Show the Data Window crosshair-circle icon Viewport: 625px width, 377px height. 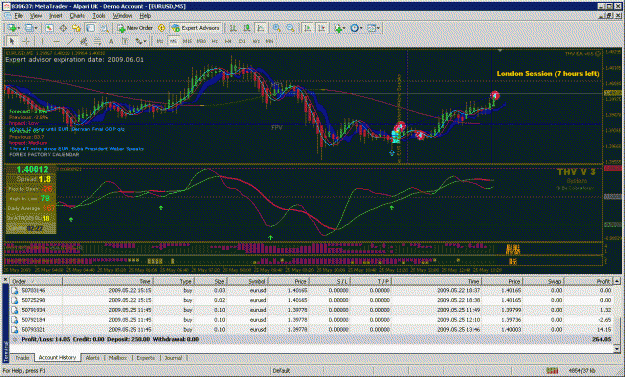pos(63,28)
